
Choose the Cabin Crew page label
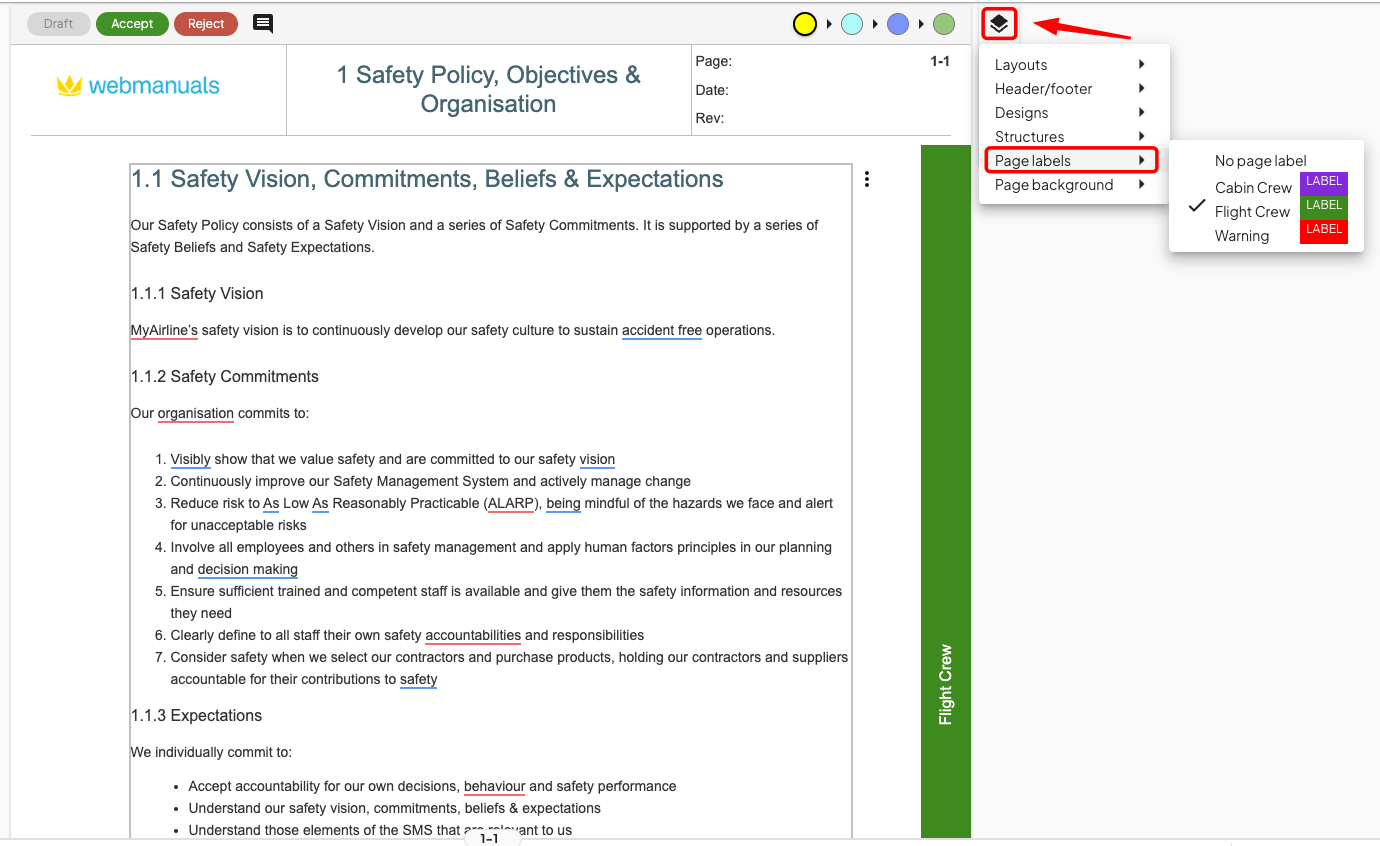coord(1254,188)
